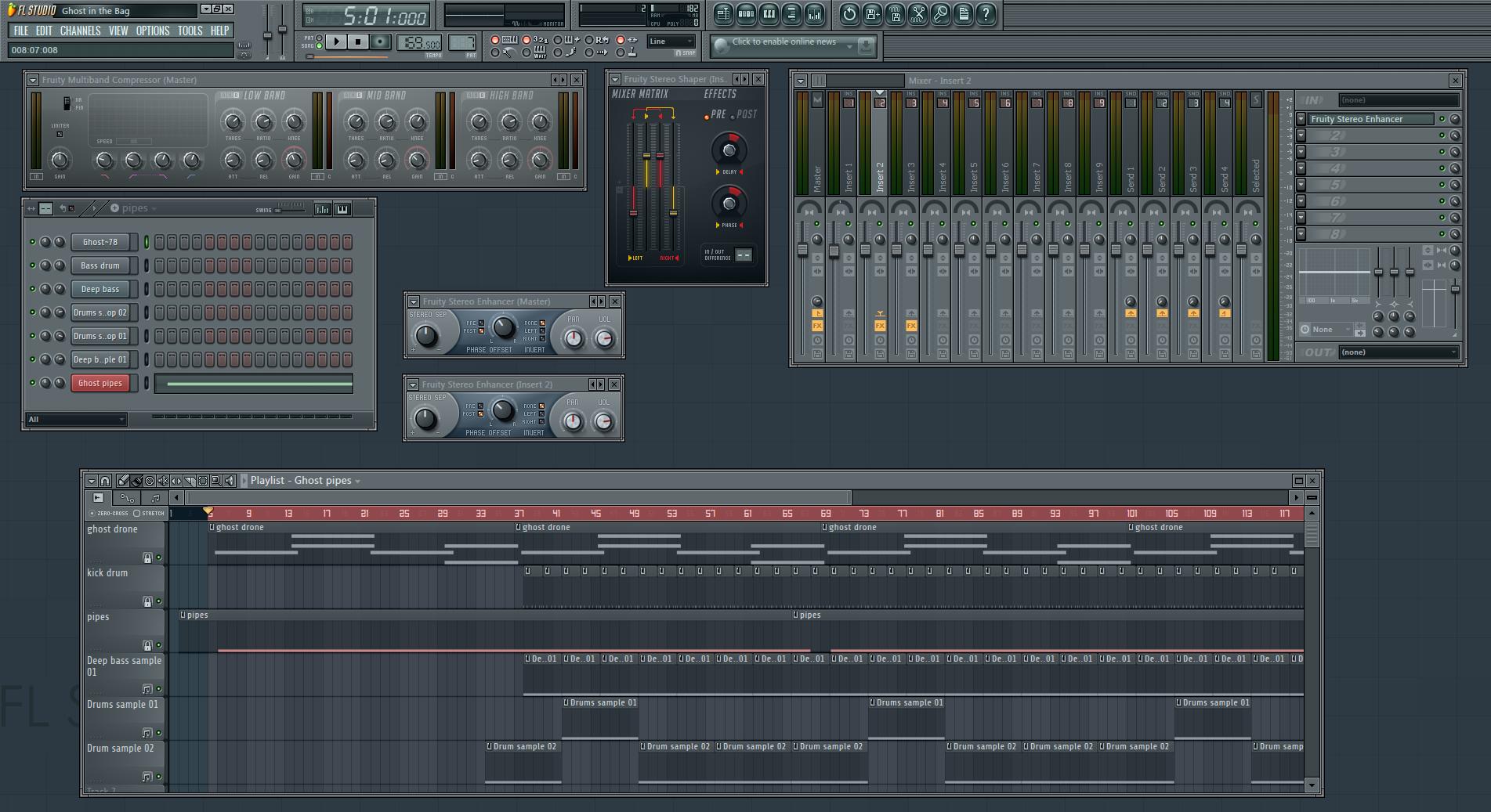Screen dimensions: 1491x812
Task: Open the playlist window icon in top toolbar
Action: pyautogui.click(x=723, y=14)
